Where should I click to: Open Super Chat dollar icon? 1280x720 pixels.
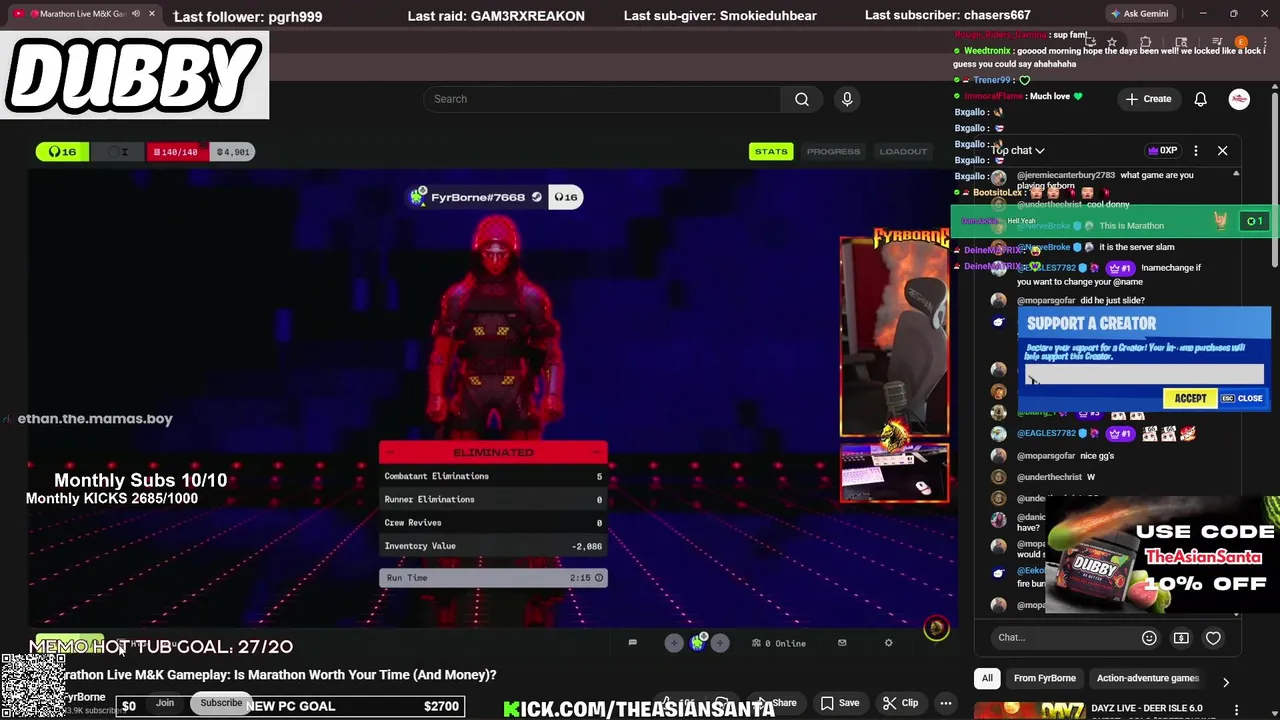pyautogui.click(x=1181, y=638)
